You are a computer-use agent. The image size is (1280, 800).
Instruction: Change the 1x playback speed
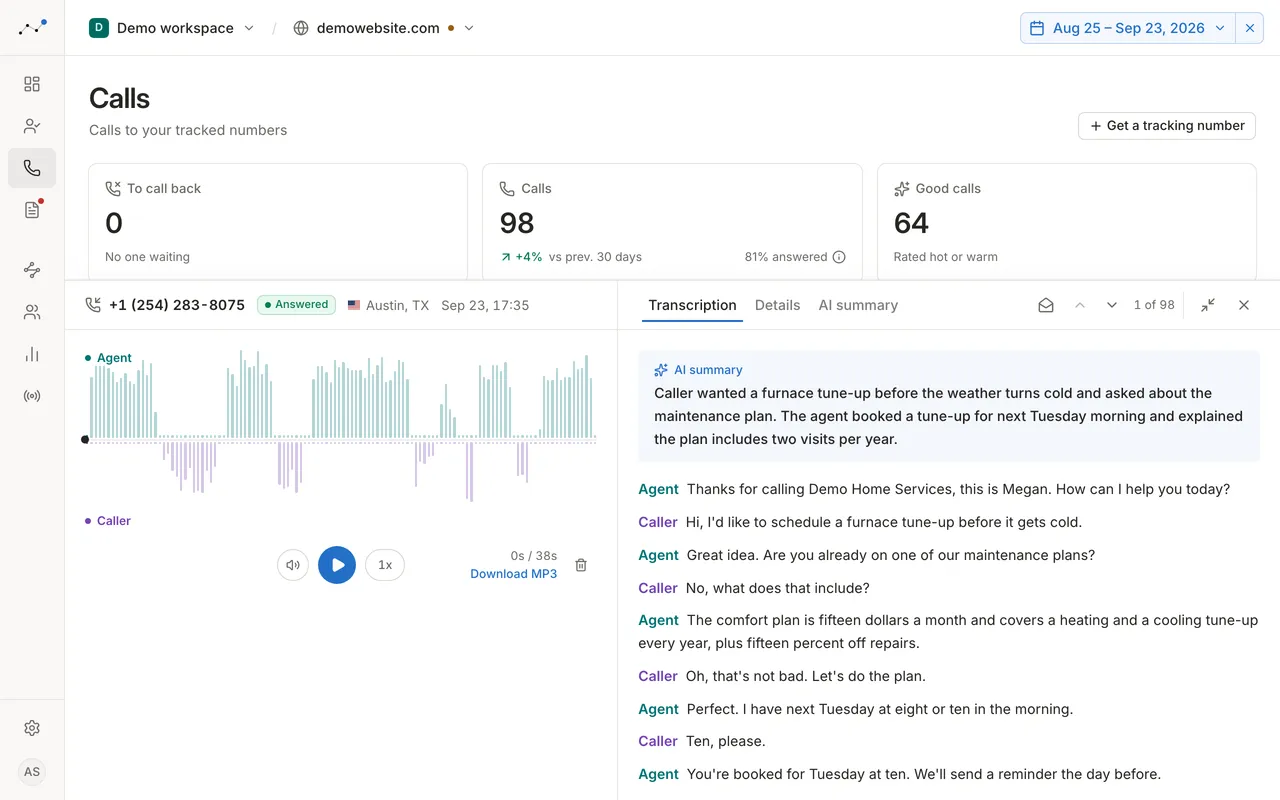click(x=385, y=565)
